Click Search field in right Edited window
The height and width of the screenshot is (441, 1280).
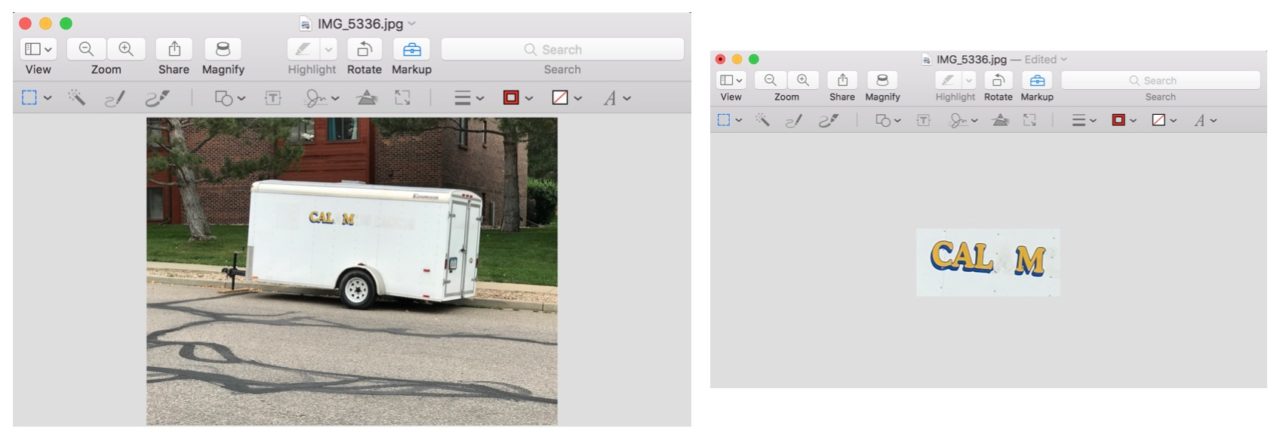tap(1160, 80)
